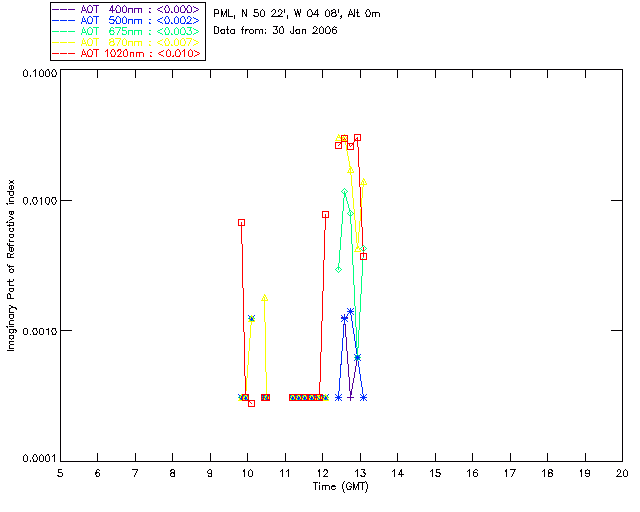Viewport: 640px width, 512px height.
Task: Click the highest red square marker near 13 GMT
Action: click(x=358, y=138)
